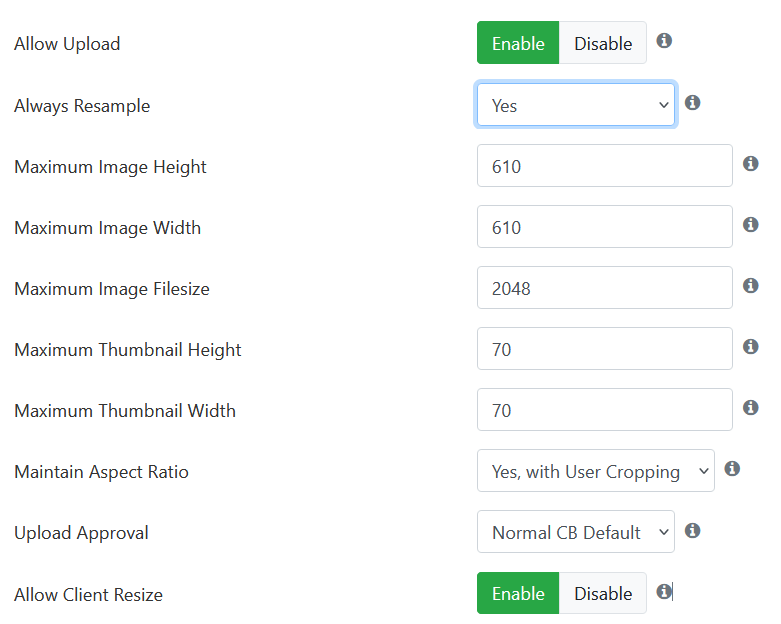The width and height of the screenshot is (781, 624).
Task: Click info icon next to Allow Upload
Action: point(664,40)
